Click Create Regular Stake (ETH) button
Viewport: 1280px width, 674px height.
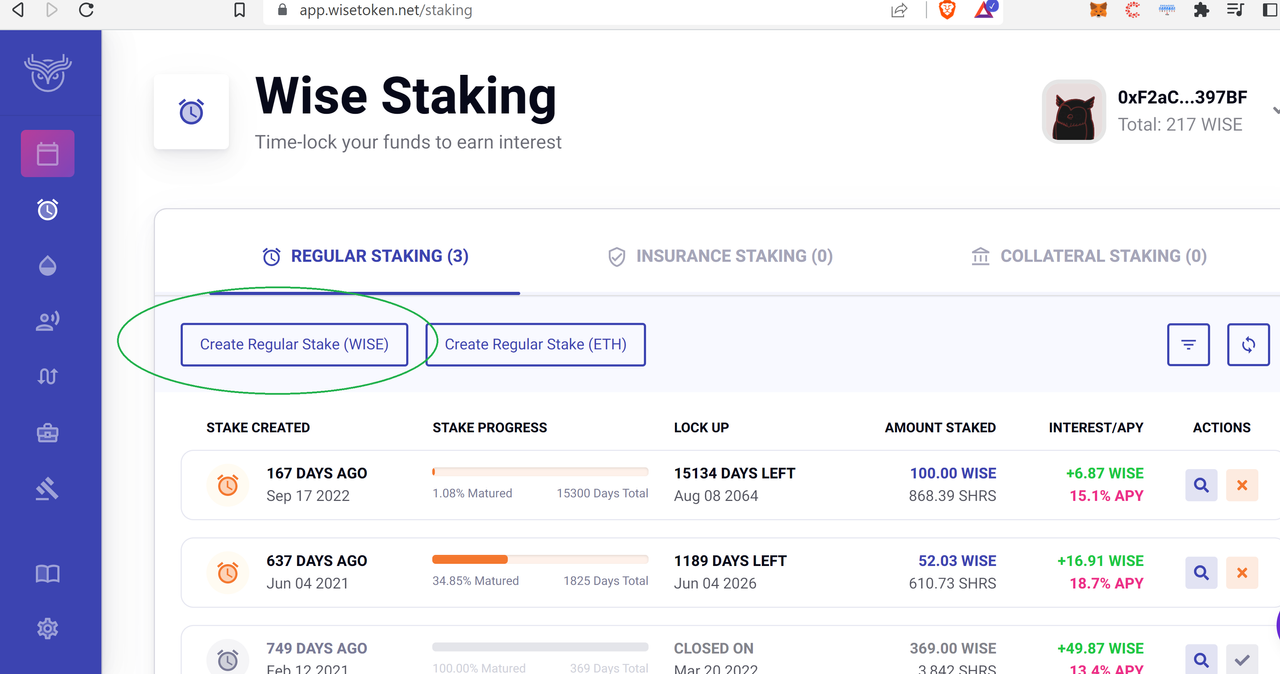pos(535,345)
